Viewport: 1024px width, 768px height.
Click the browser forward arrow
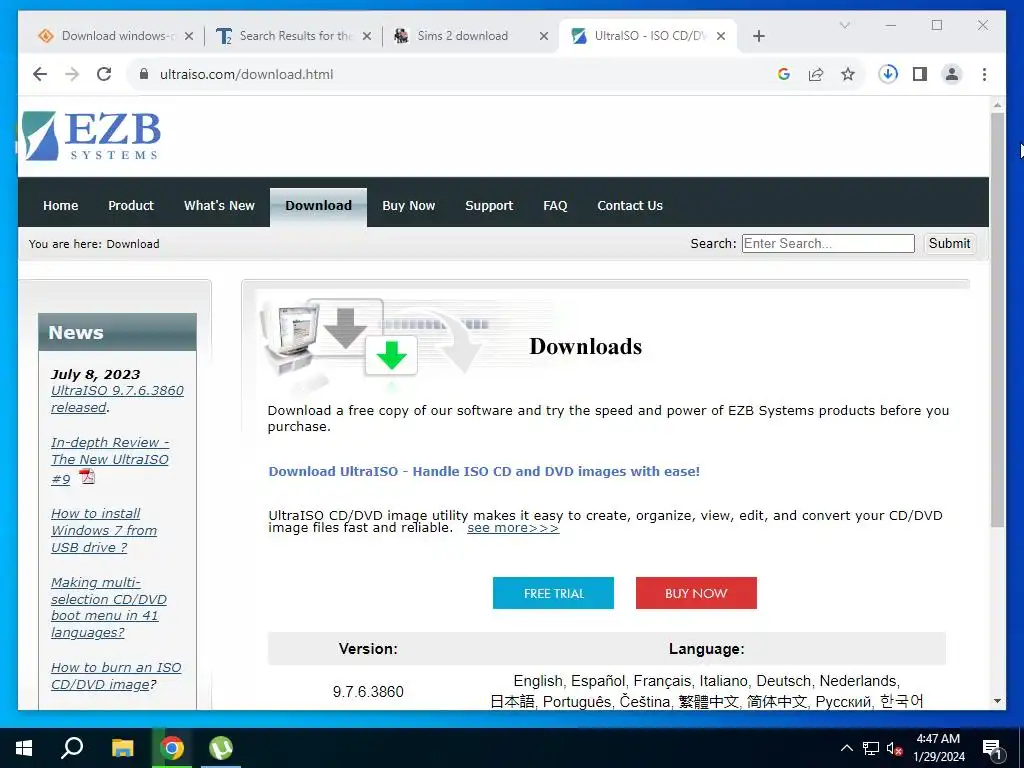coord(72,74)
